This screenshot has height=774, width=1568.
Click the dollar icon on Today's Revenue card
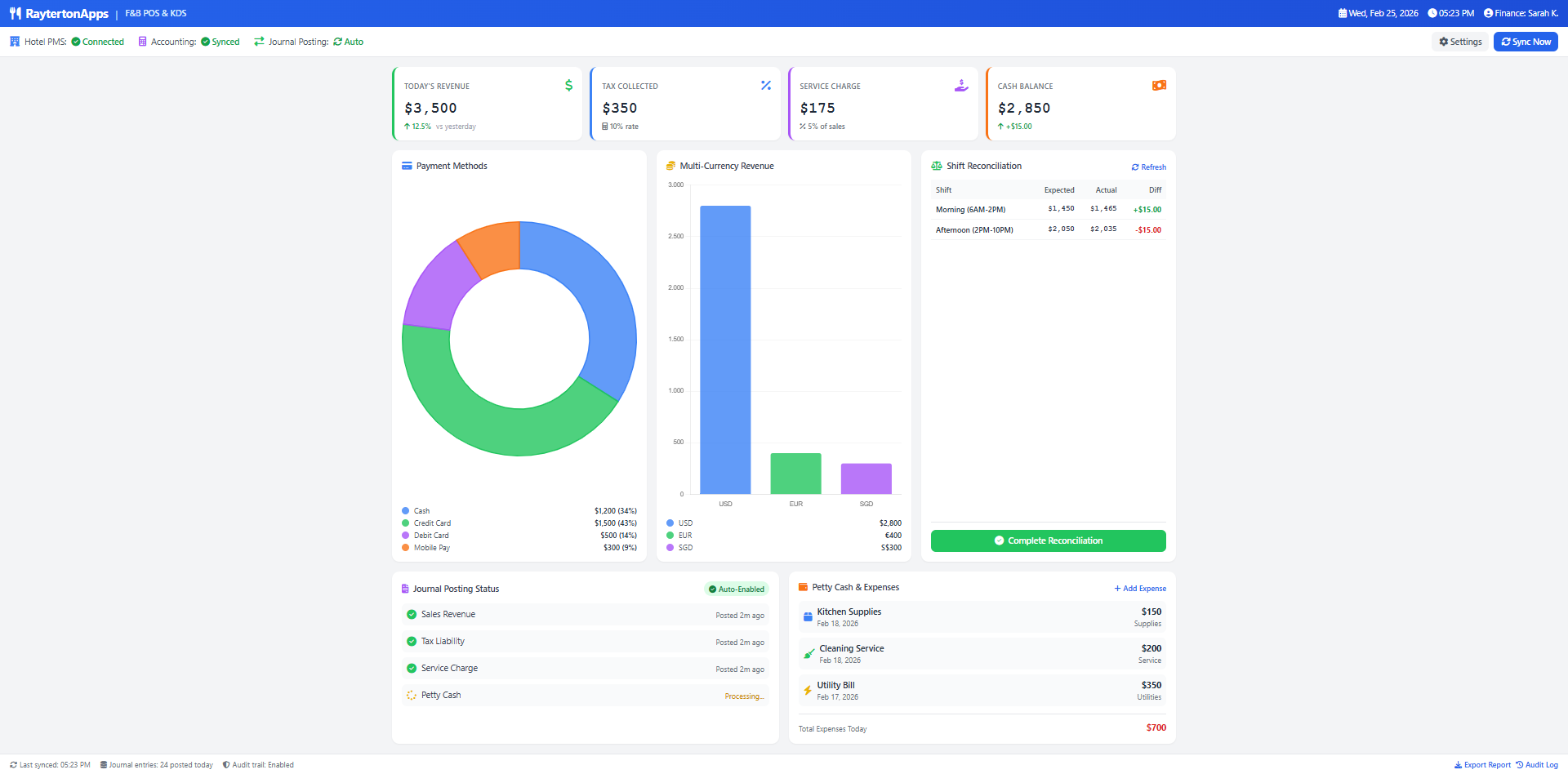568,85
